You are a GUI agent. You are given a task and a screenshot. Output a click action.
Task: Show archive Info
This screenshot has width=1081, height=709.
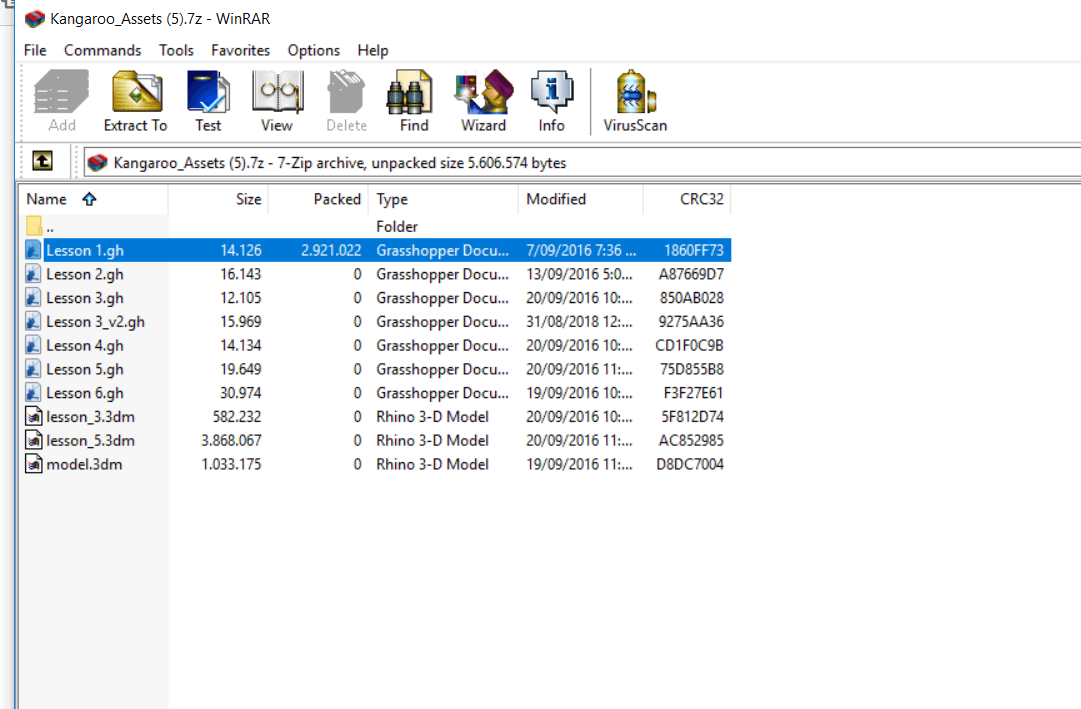tap(552, 101)
